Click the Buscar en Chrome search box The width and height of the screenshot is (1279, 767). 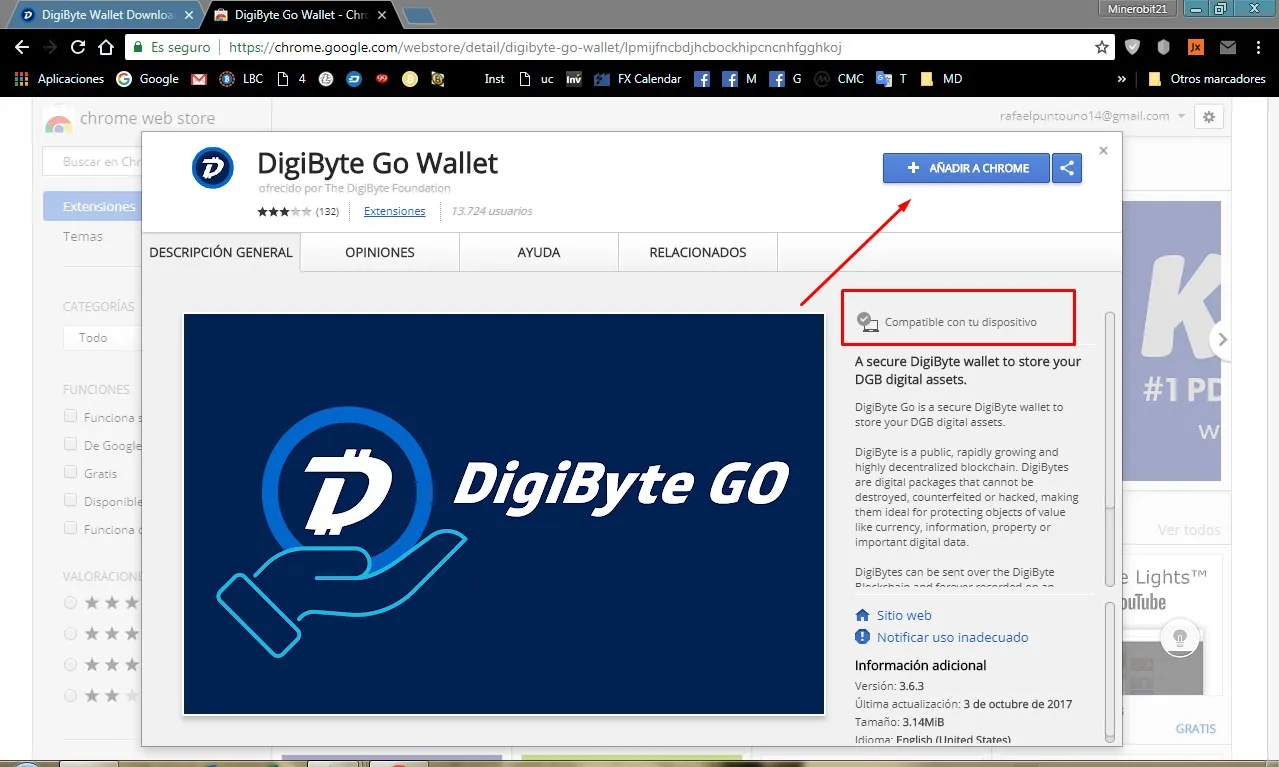point(92,161)
